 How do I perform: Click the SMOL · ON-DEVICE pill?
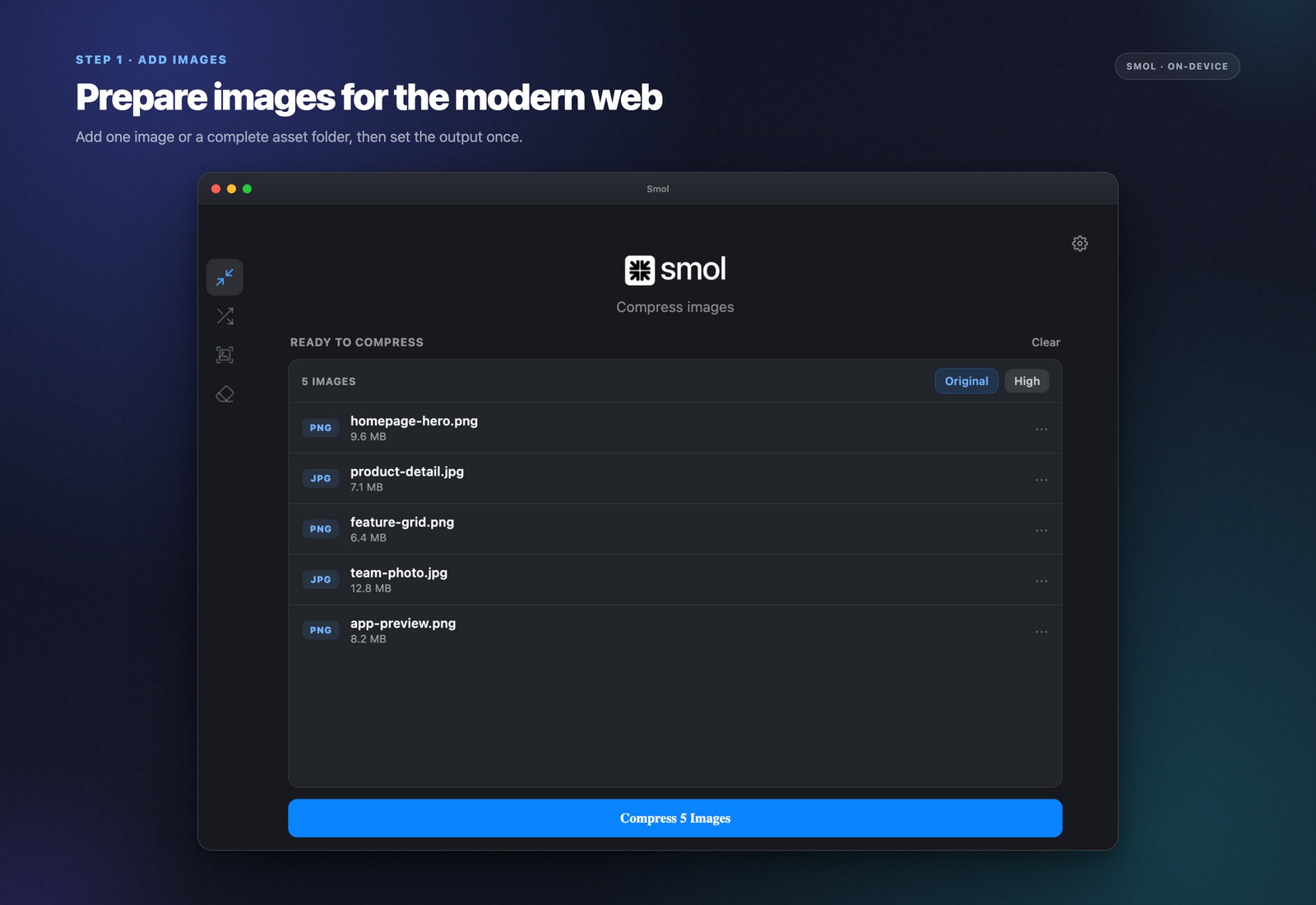[1177, 67]
